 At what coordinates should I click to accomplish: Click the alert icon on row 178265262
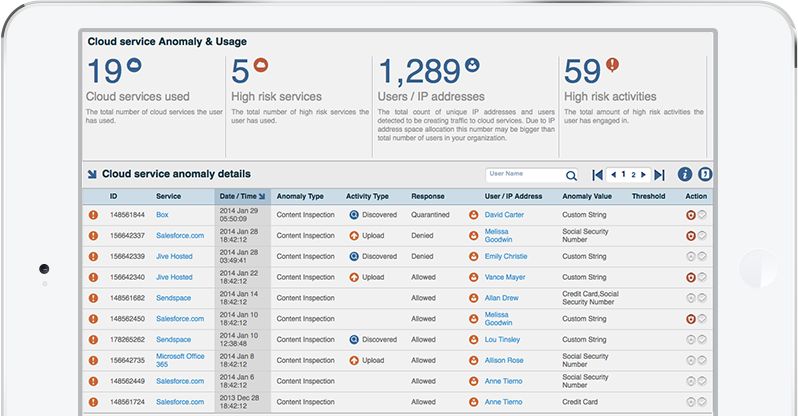click(x=94, y=340)
